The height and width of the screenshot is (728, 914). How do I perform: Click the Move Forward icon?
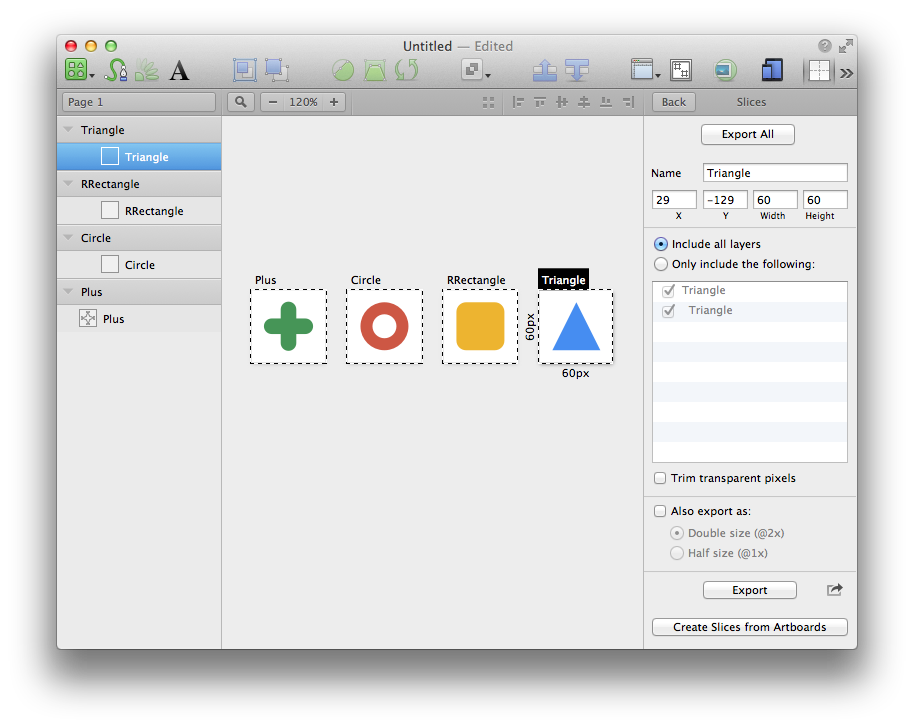tap(545, 70)
